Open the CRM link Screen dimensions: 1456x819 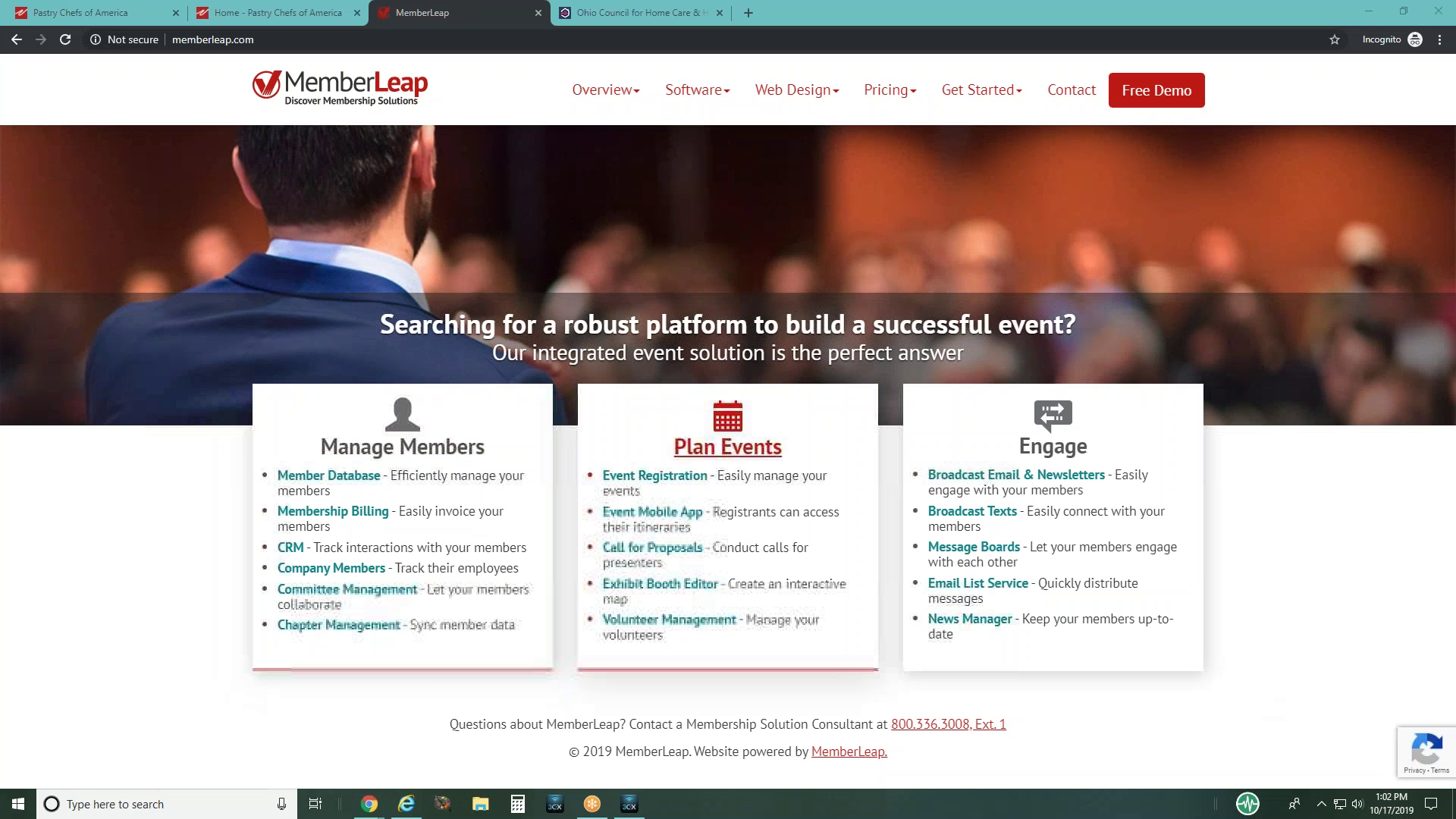point(290,548)
